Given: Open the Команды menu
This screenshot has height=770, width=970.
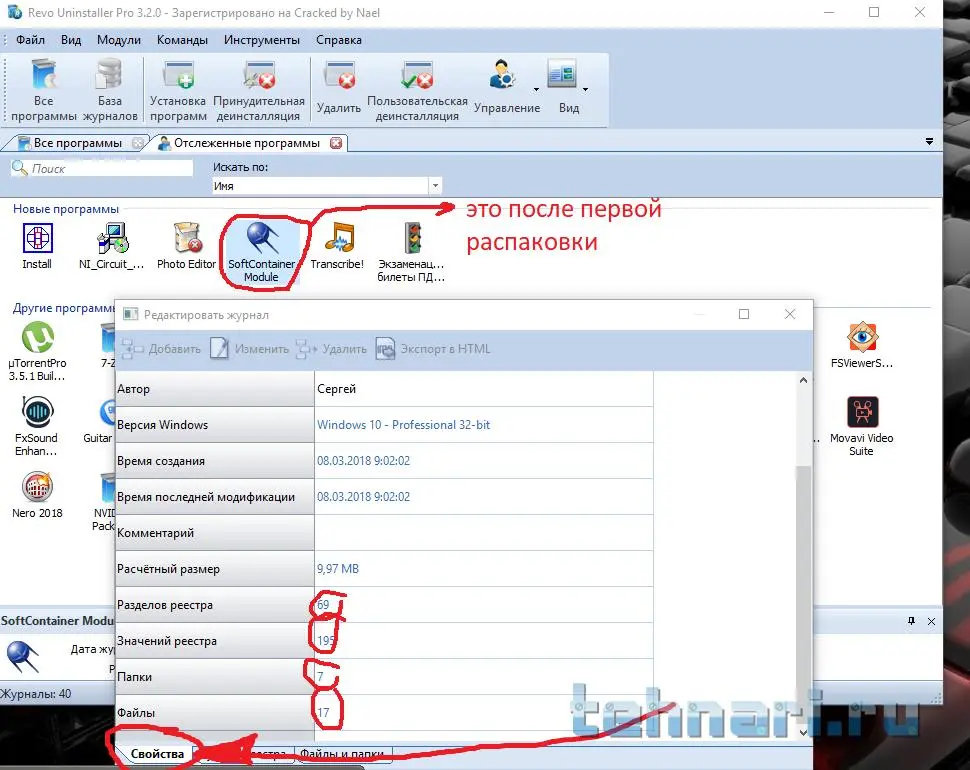Looking at the screenshot, I should click(x=182, y=40).
